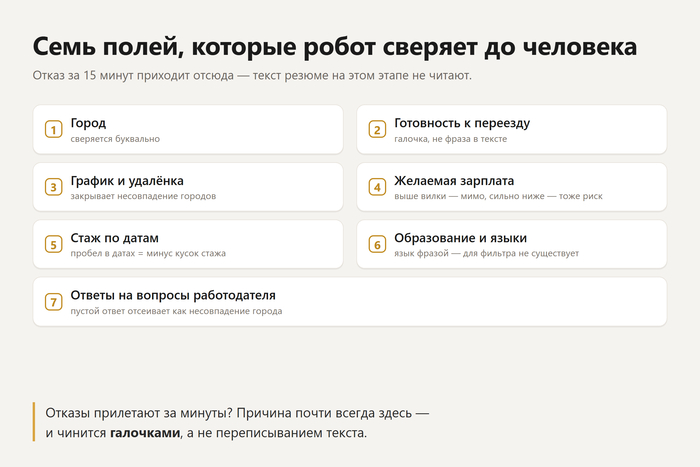Click the subtext сверяется буквально

click(x=115, y=139)
